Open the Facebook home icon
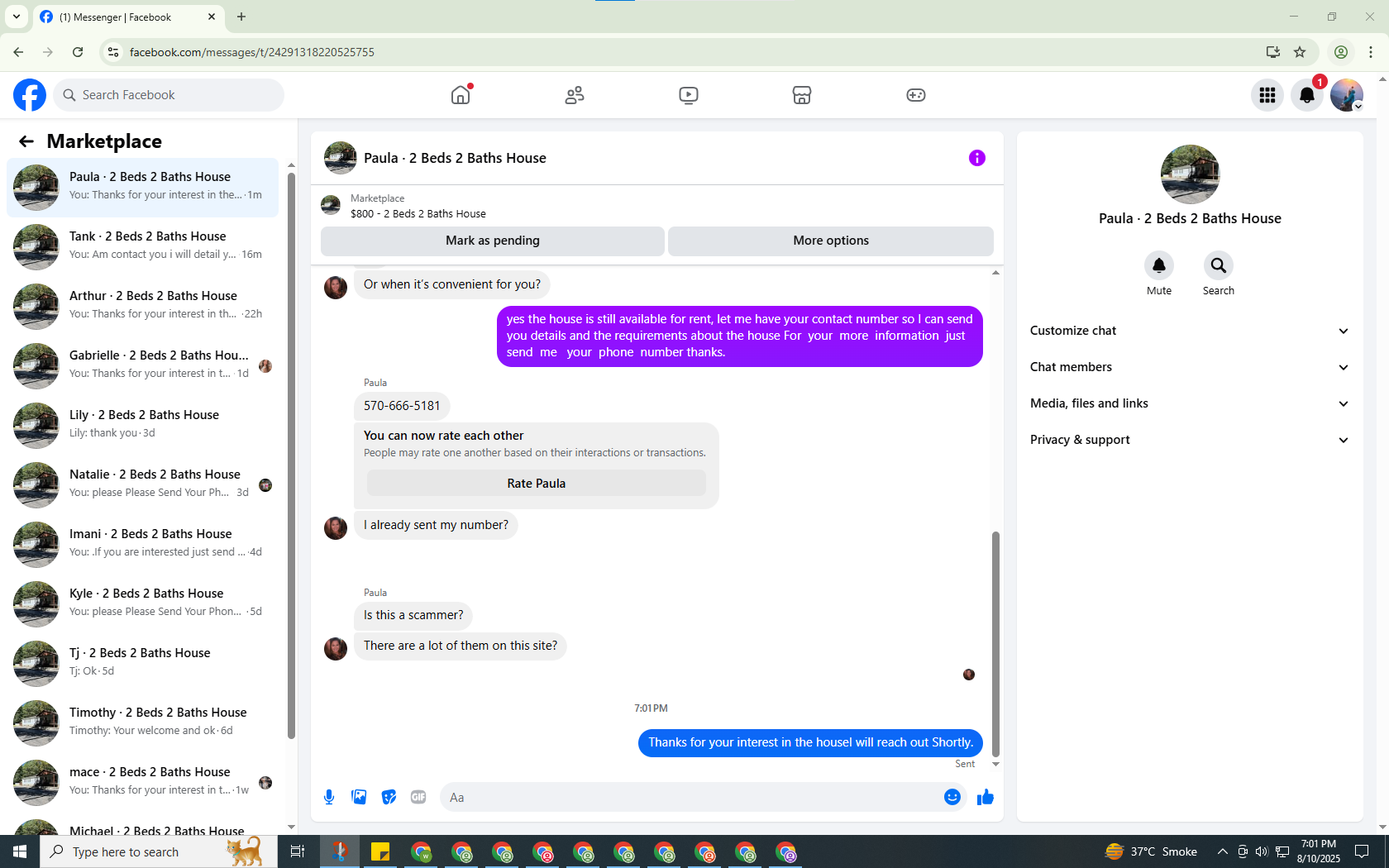This screenshot has height=868, width=1389. [x=461, y=95]
